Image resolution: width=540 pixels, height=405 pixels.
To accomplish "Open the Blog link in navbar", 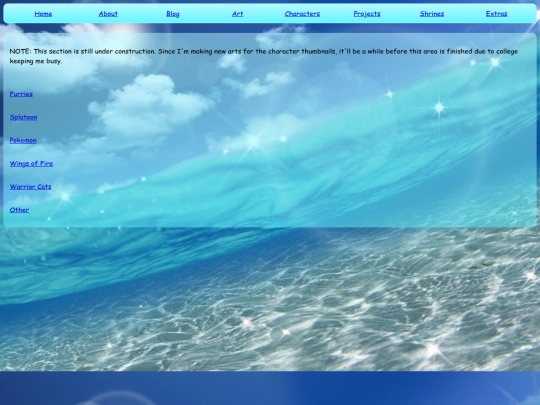I will click(x=173, y=14).
